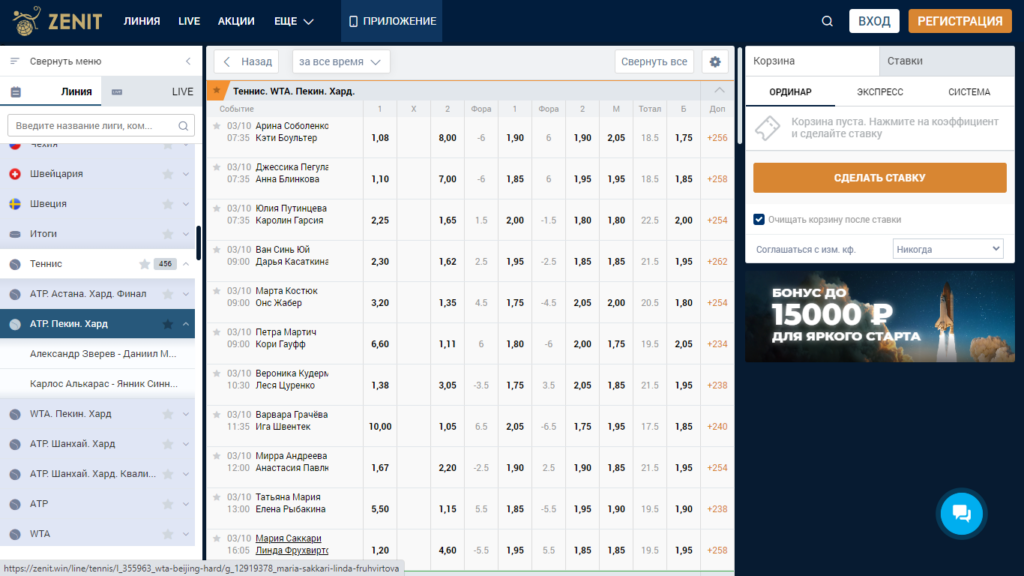The width and height of the screenshot is (1024, 576).
Task: Expand the Швеция country chevron
Action: [x=186, y=204]
